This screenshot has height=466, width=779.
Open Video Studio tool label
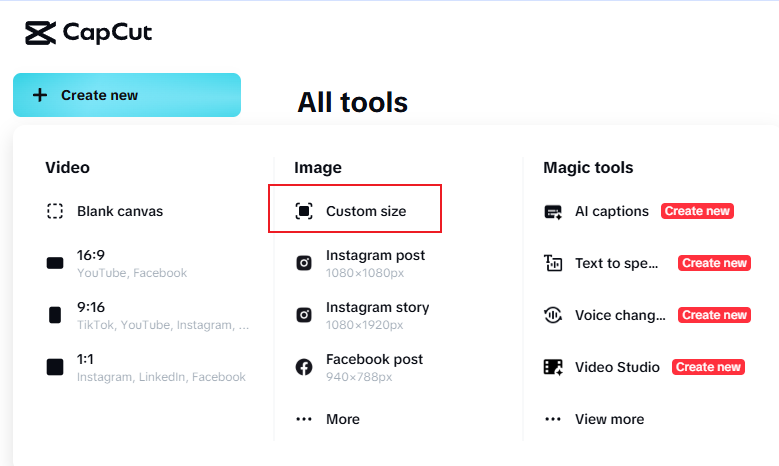617,367
